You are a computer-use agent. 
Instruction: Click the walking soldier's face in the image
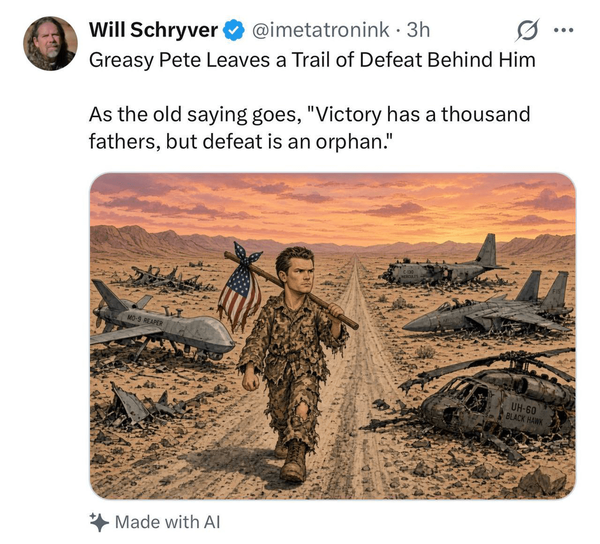pos(296,272)
